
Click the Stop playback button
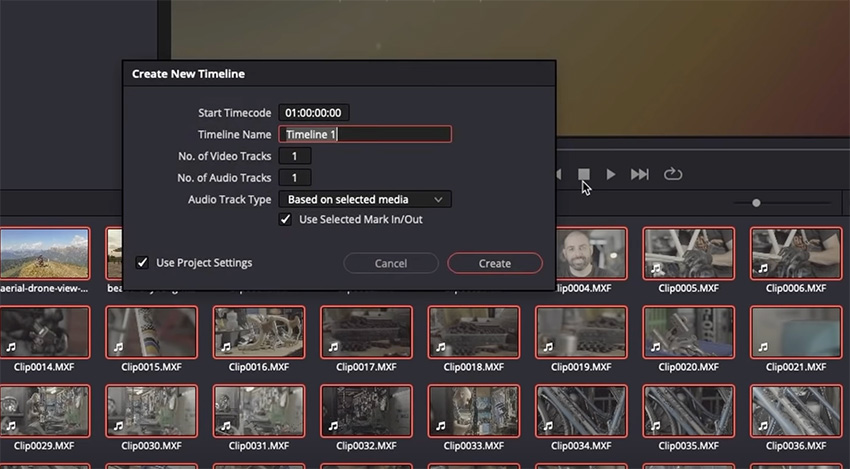[583, 174]
